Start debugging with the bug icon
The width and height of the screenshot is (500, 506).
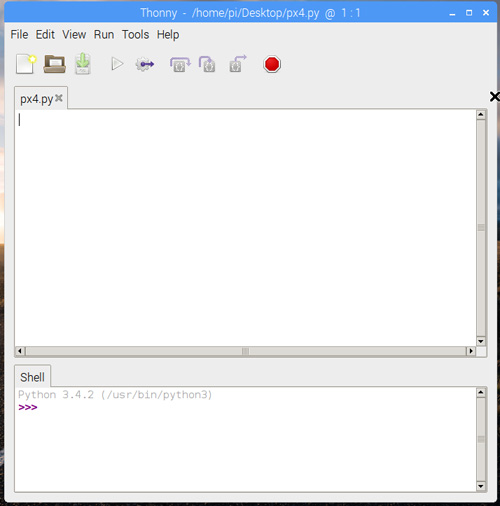[145, 64]
